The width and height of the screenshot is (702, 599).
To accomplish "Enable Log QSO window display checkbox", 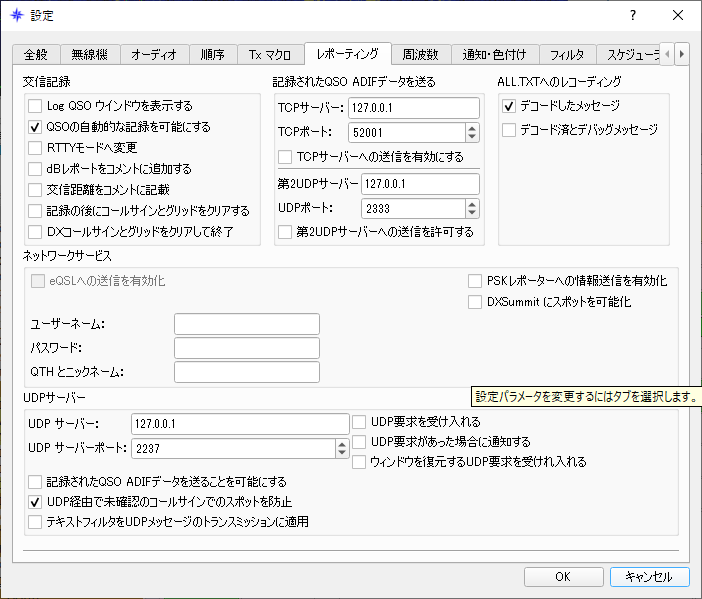I will [x=36, y=105].
